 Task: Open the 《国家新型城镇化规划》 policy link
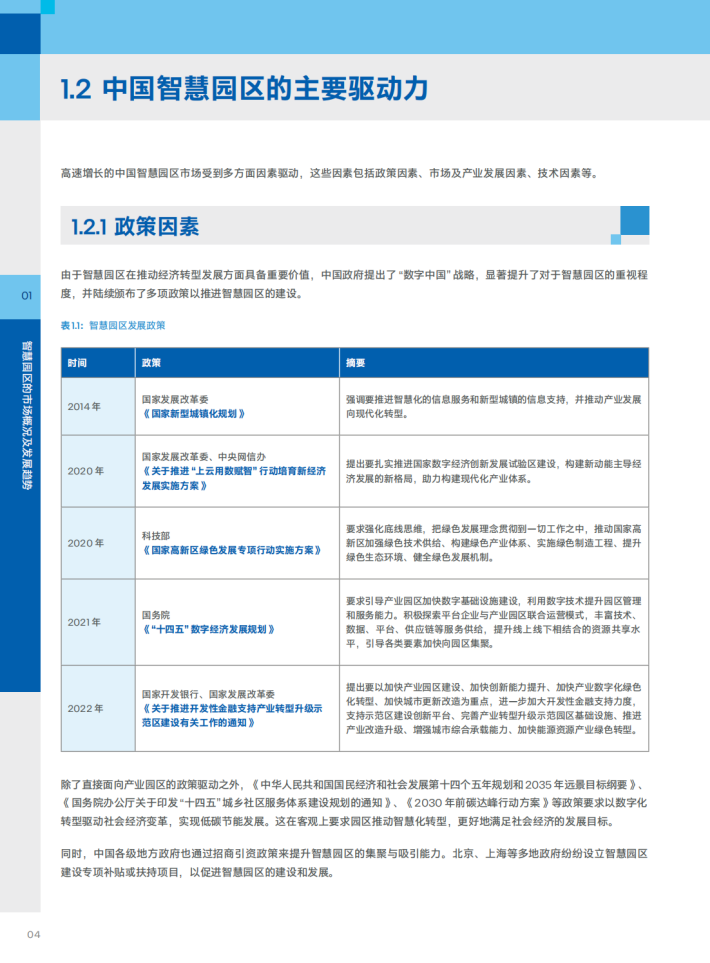pyautogui.click(x=193, y=414)
